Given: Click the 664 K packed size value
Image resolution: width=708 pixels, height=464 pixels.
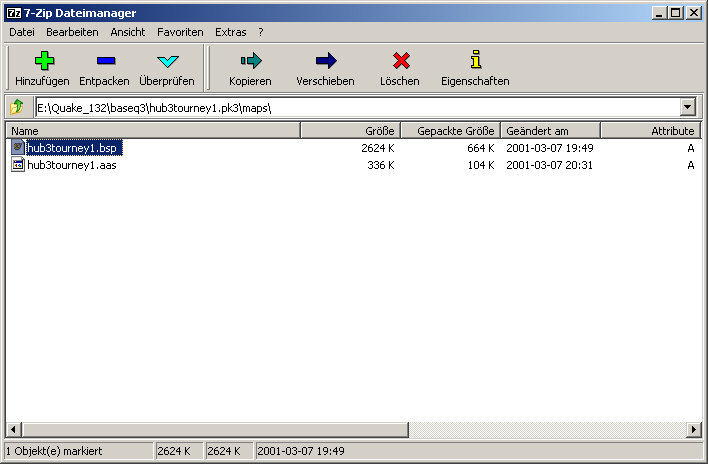Looking at the screenshot, I should coord(480,148).
